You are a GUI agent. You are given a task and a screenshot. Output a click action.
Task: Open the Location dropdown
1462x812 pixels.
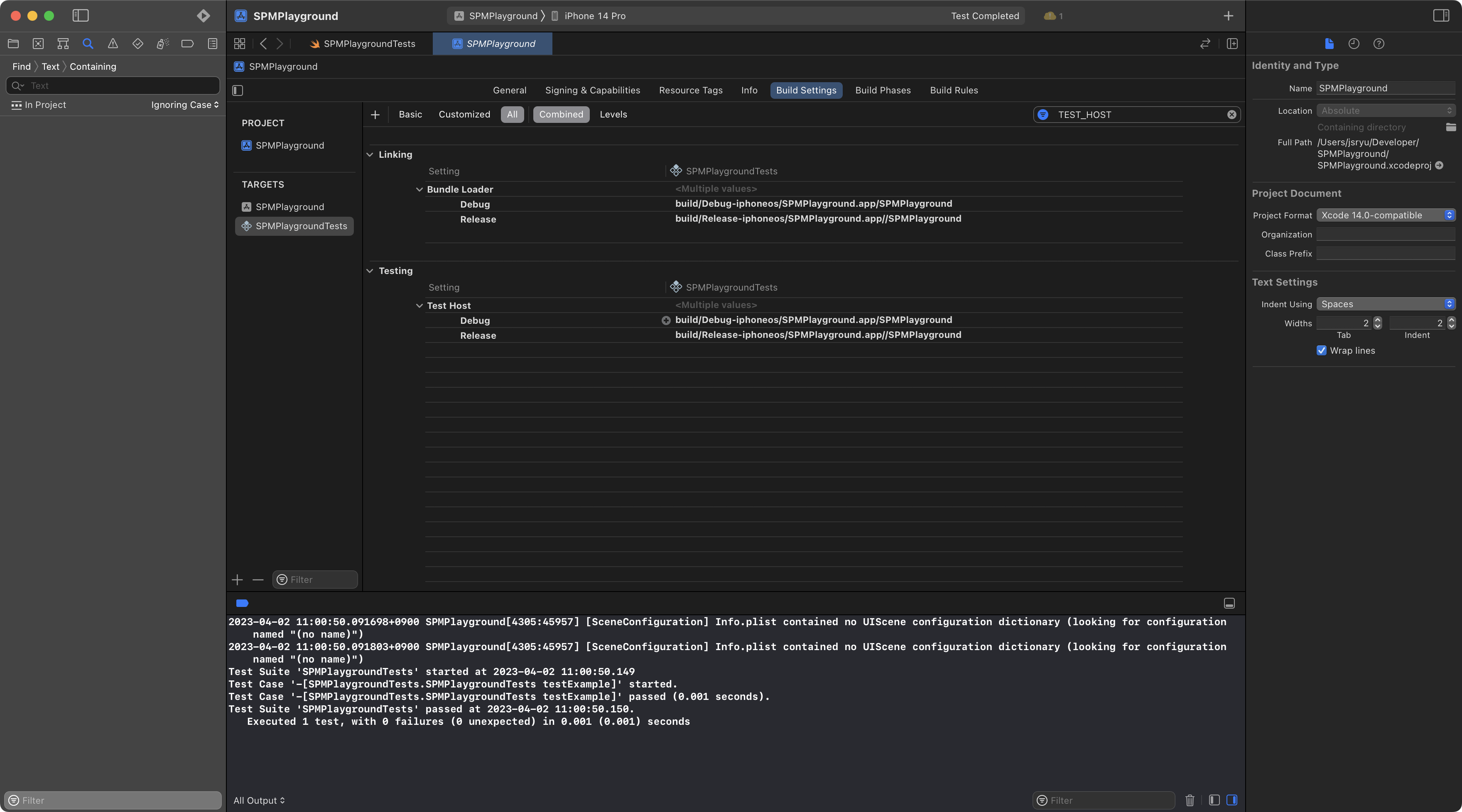1386,111
